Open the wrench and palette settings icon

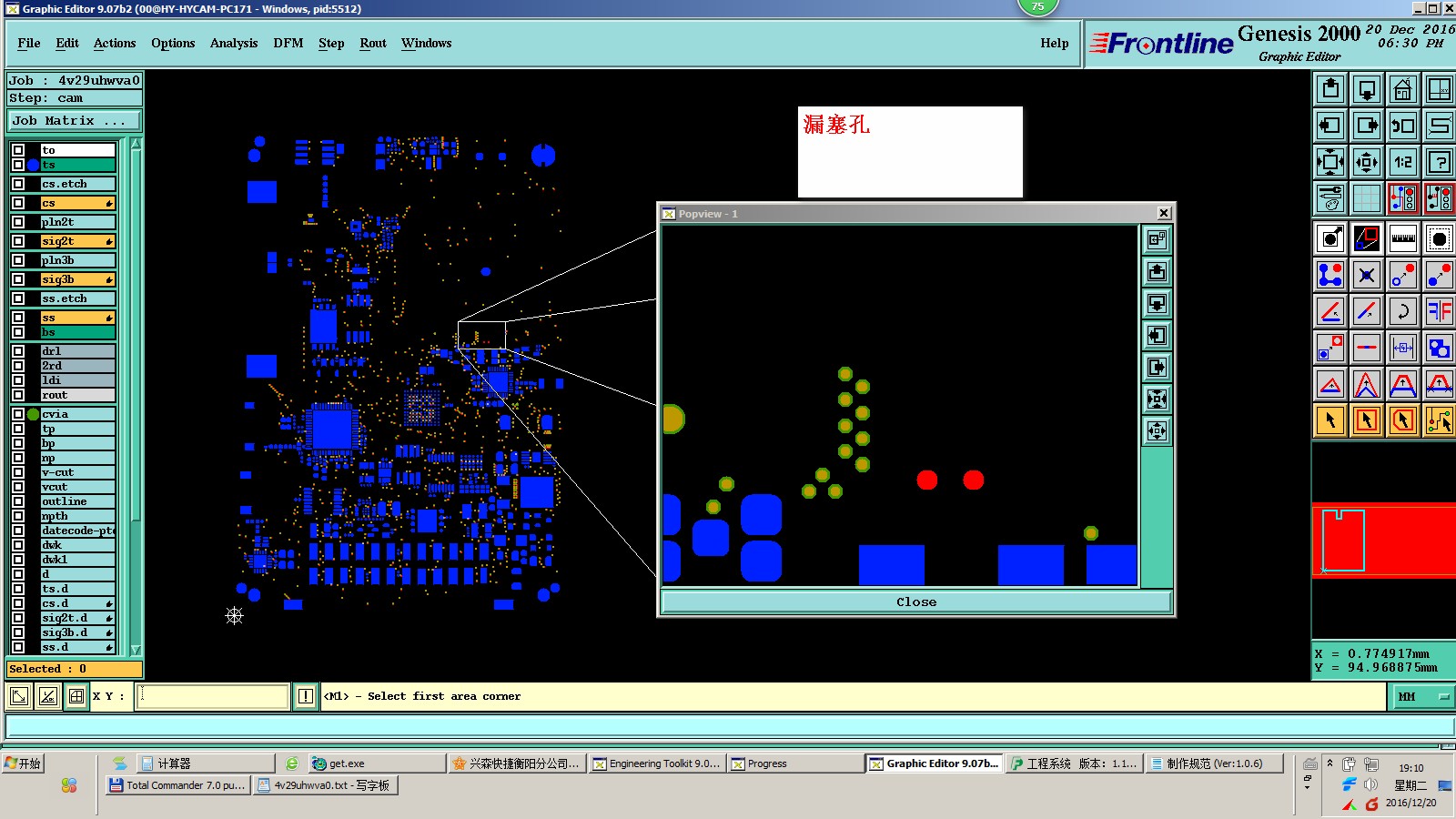click(x=1330, y=197)
